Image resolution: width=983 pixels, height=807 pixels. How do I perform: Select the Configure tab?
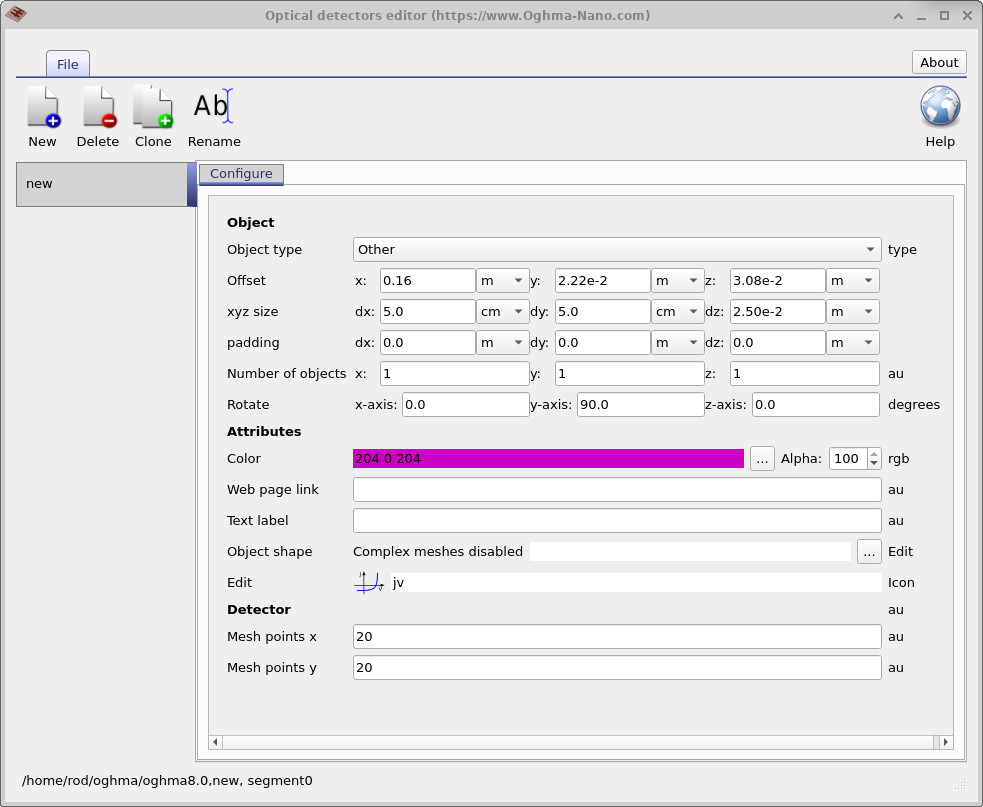click(241, 173)
